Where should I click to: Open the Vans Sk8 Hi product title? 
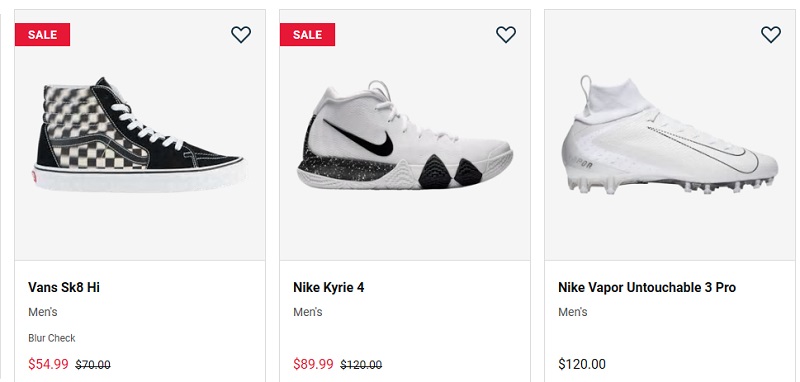click(64, 288)
